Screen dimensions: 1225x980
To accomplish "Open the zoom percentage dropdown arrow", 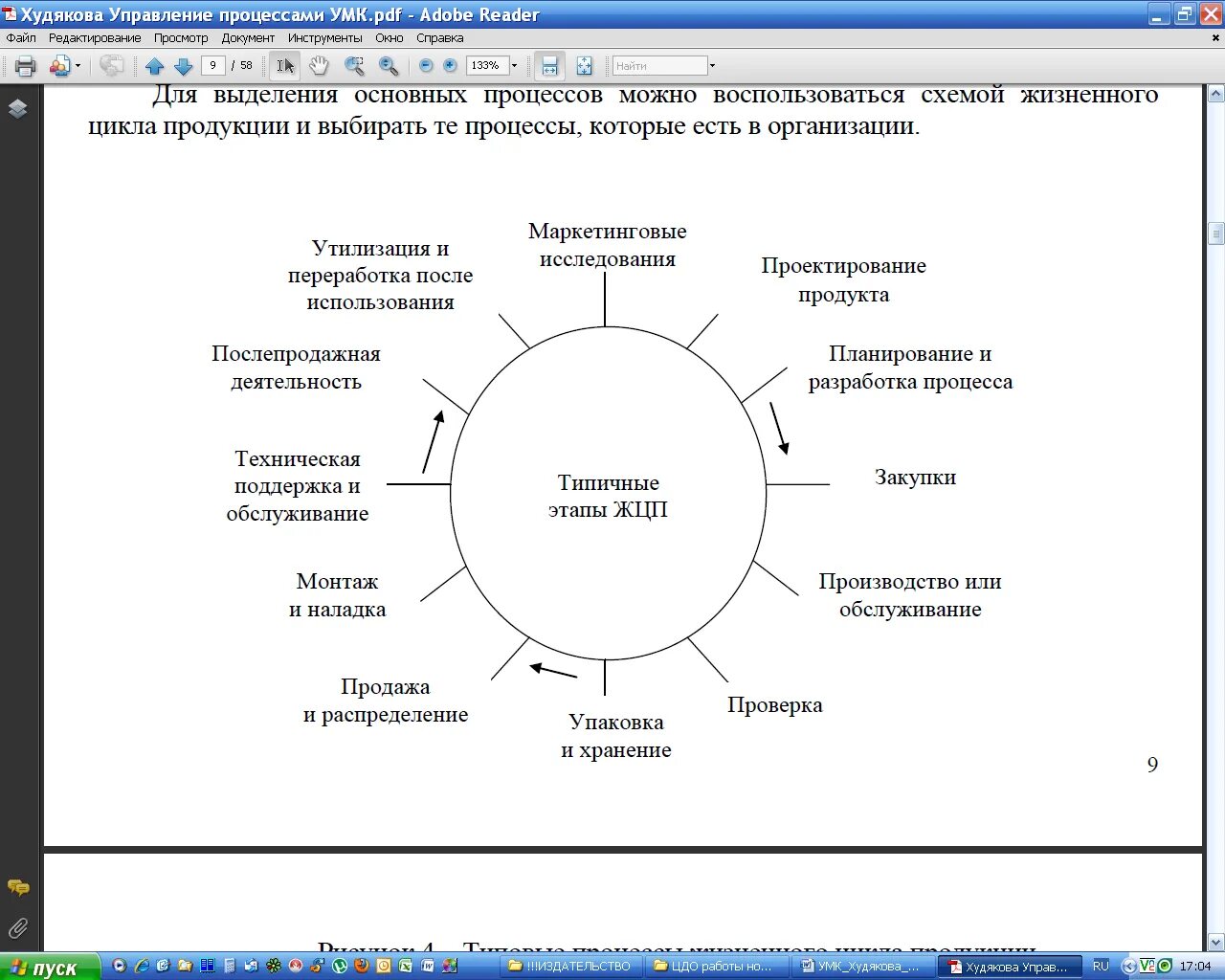I will click(x=514, y=66).
